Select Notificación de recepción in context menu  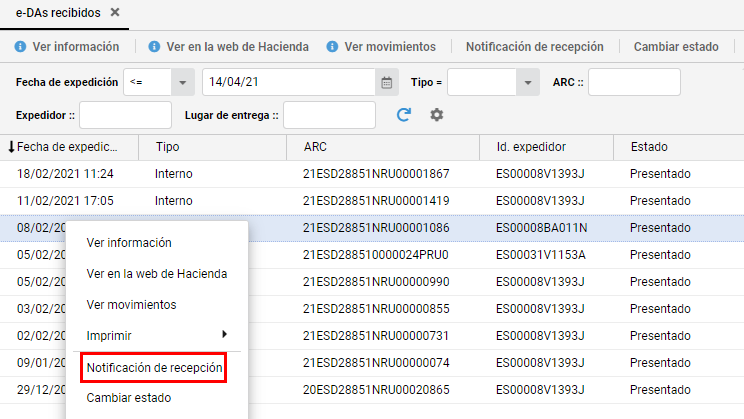[154, 368]
